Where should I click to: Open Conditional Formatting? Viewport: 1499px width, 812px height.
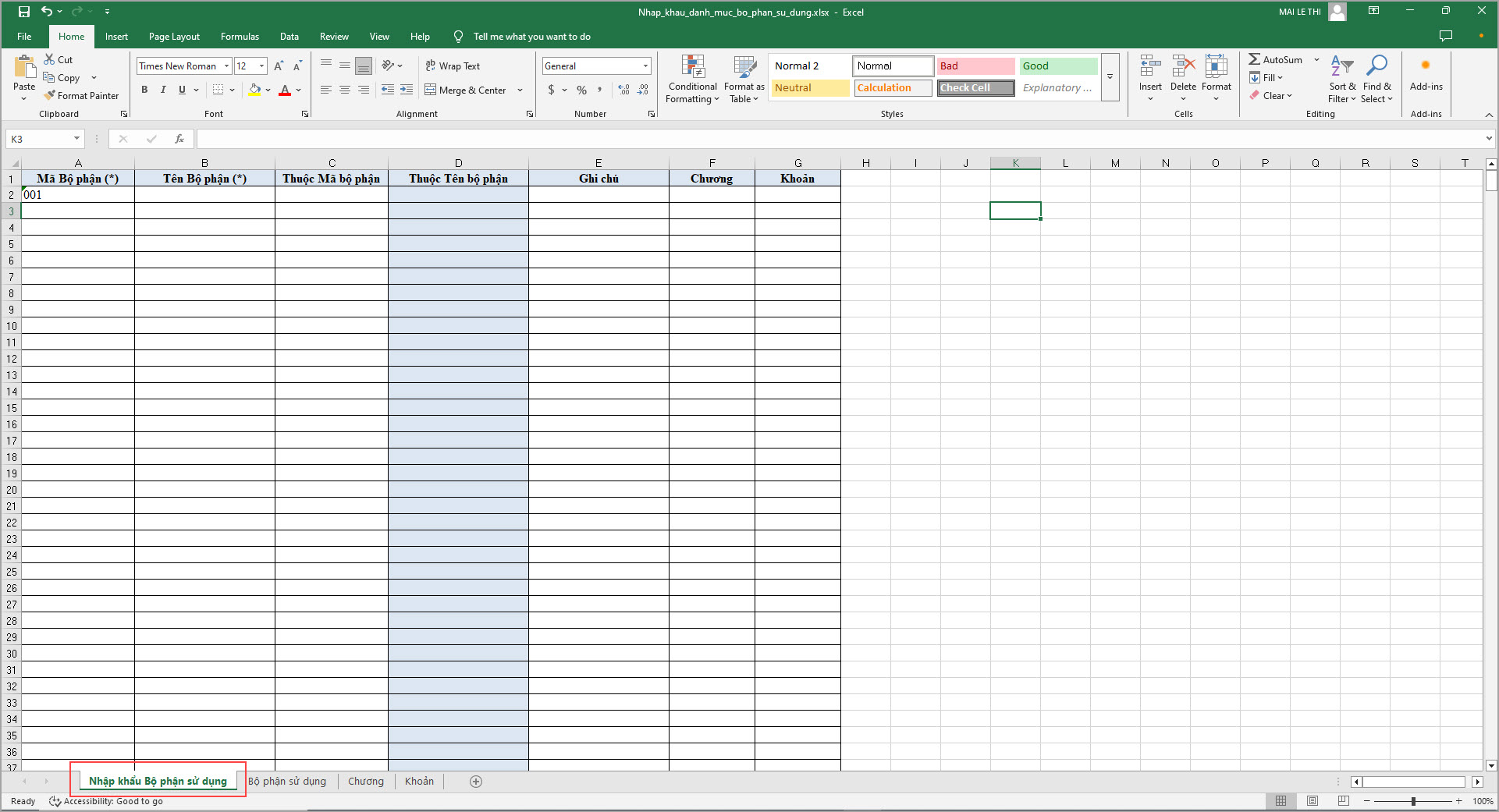[692, 79]
